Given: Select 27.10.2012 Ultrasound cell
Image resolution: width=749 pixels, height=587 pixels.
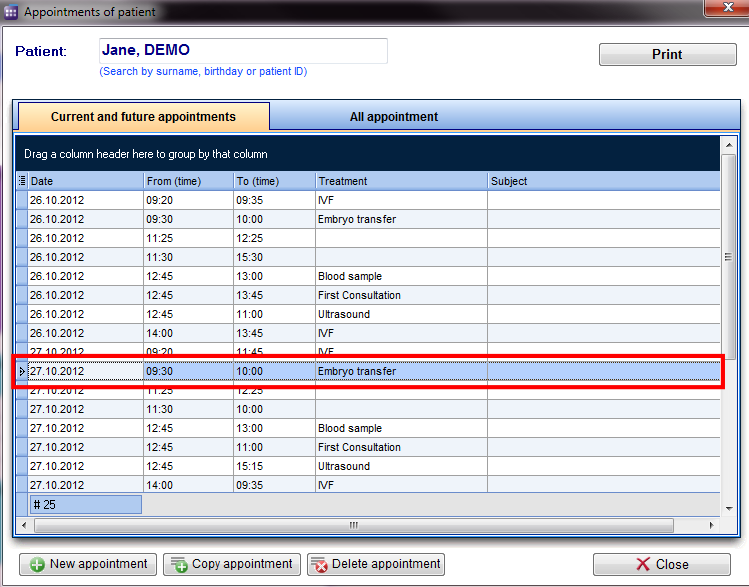Looking at the screenshot, I should pos(401,466).
